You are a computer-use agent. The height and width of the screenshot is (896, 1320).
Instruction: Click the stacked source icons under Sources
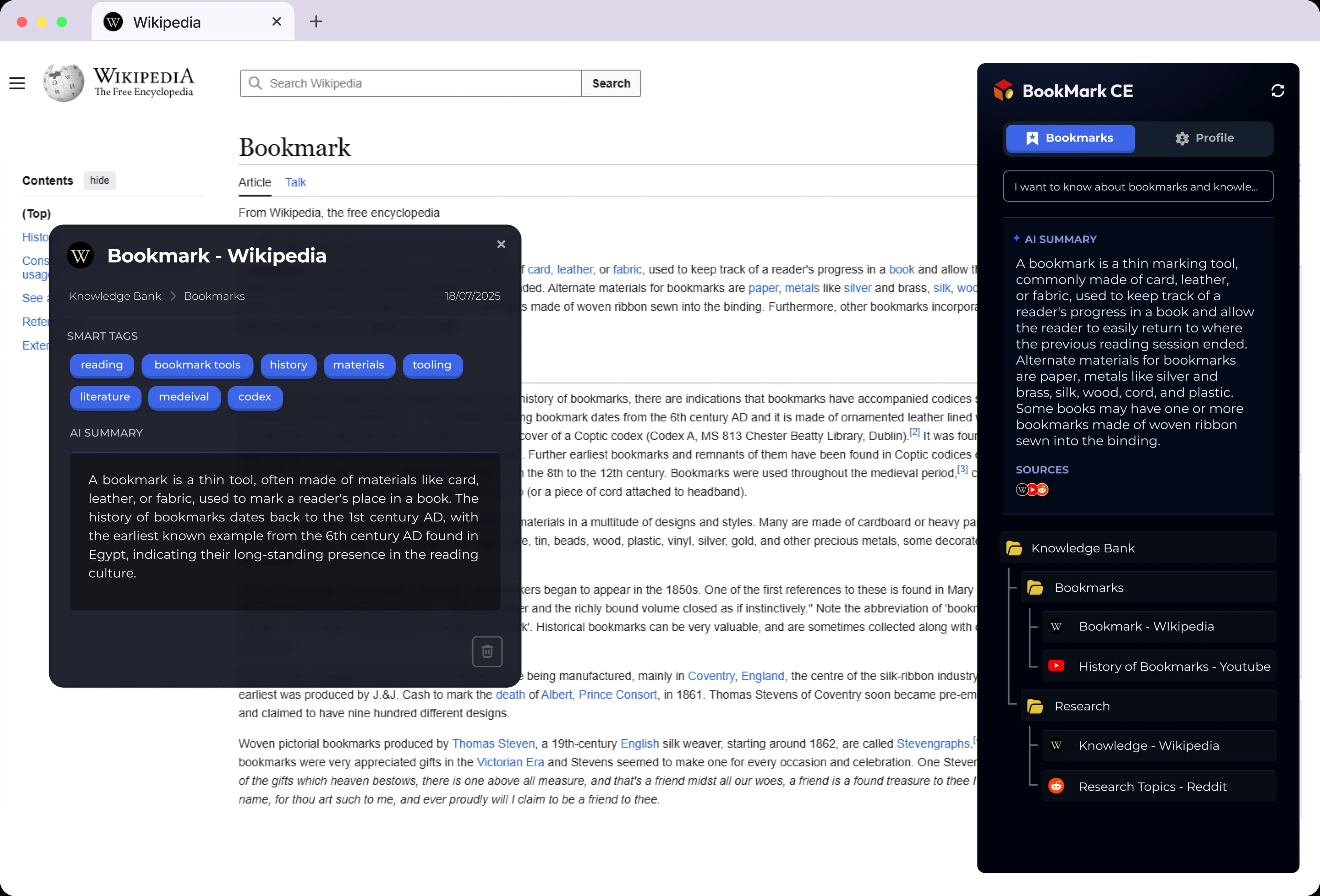[1032, 489]
